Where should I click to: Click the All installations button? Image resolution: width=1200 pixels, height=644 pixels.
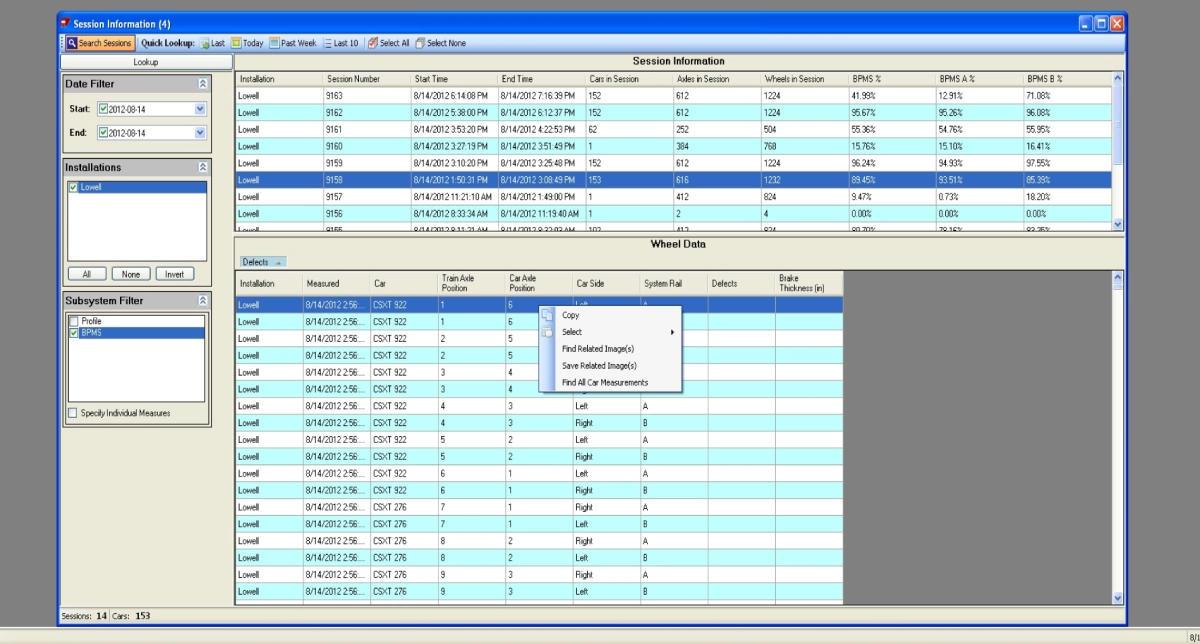coord(87,274)
